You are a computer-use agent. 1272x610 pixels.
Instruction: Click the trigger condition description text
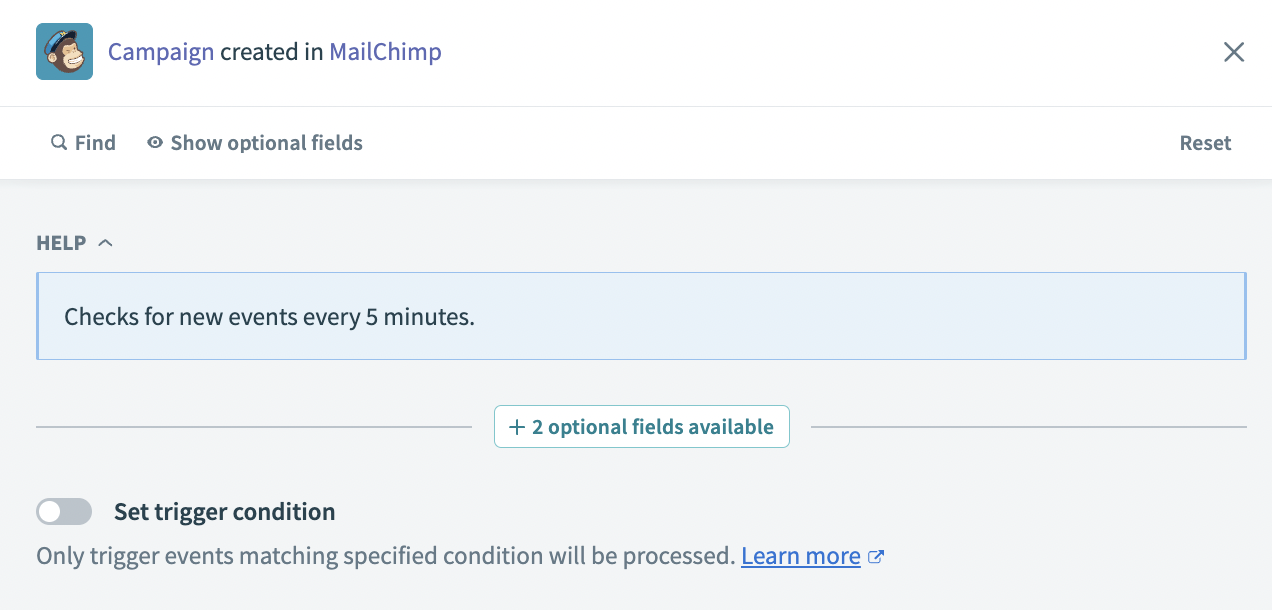385,556
